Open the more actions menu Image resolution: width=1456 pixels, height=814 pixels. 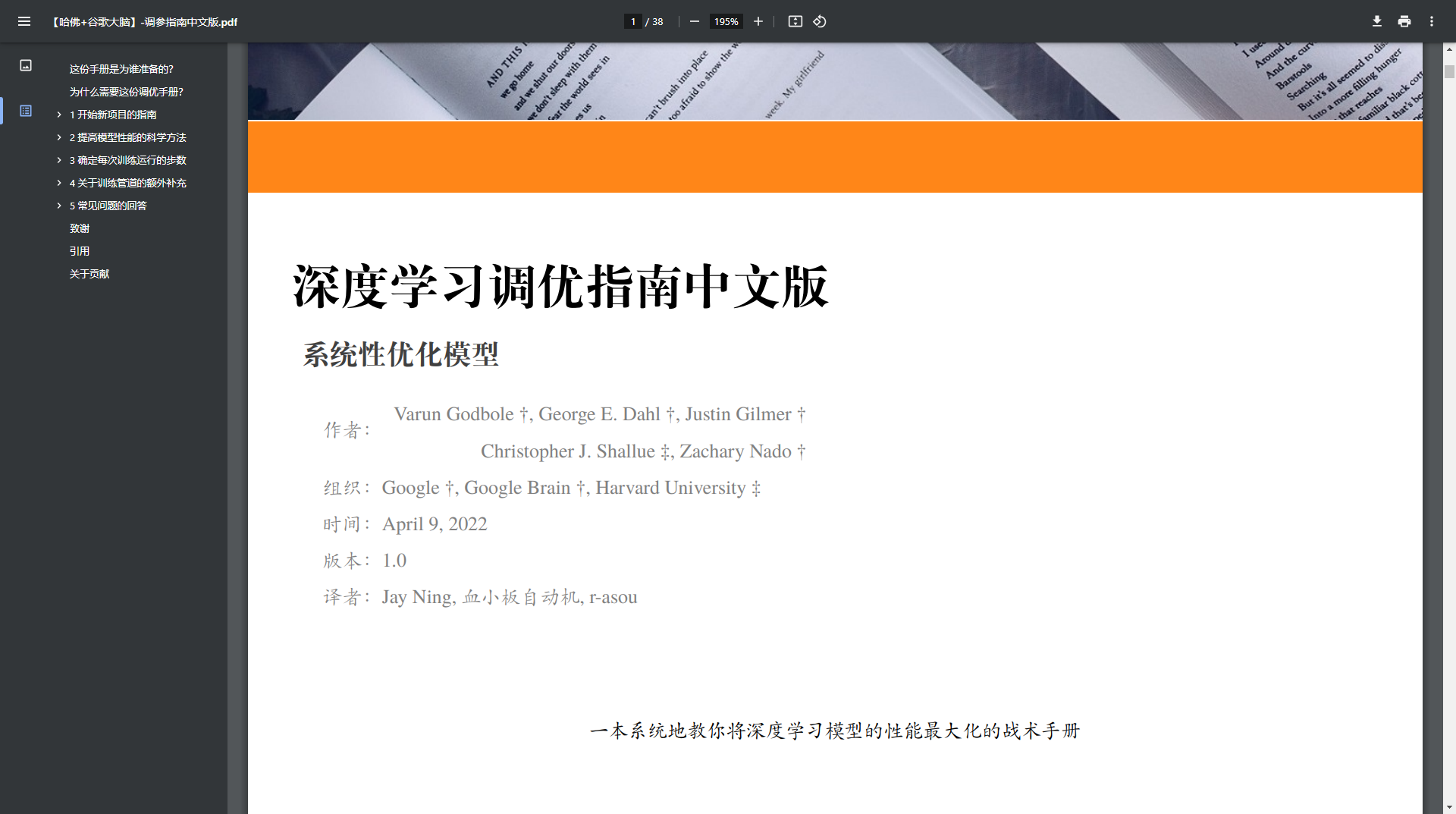(x=1432, y=21)
